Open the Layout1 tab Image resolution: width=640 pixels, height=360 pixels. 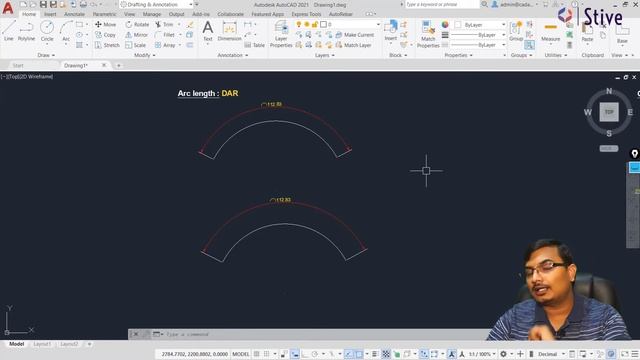point(42,344)
